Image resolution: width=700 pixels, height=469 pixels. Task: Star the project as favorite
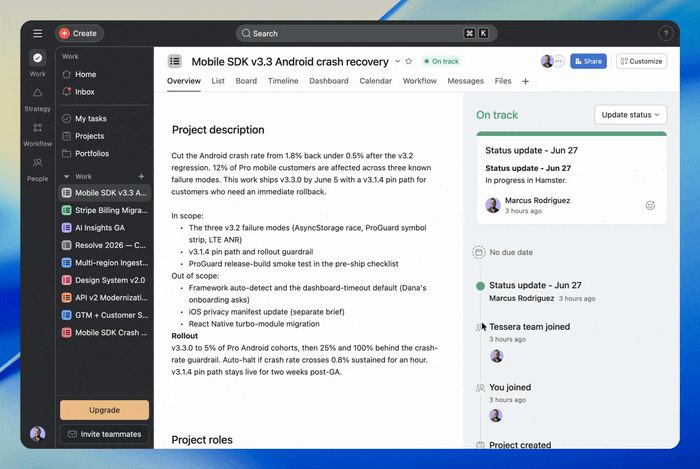408,61
